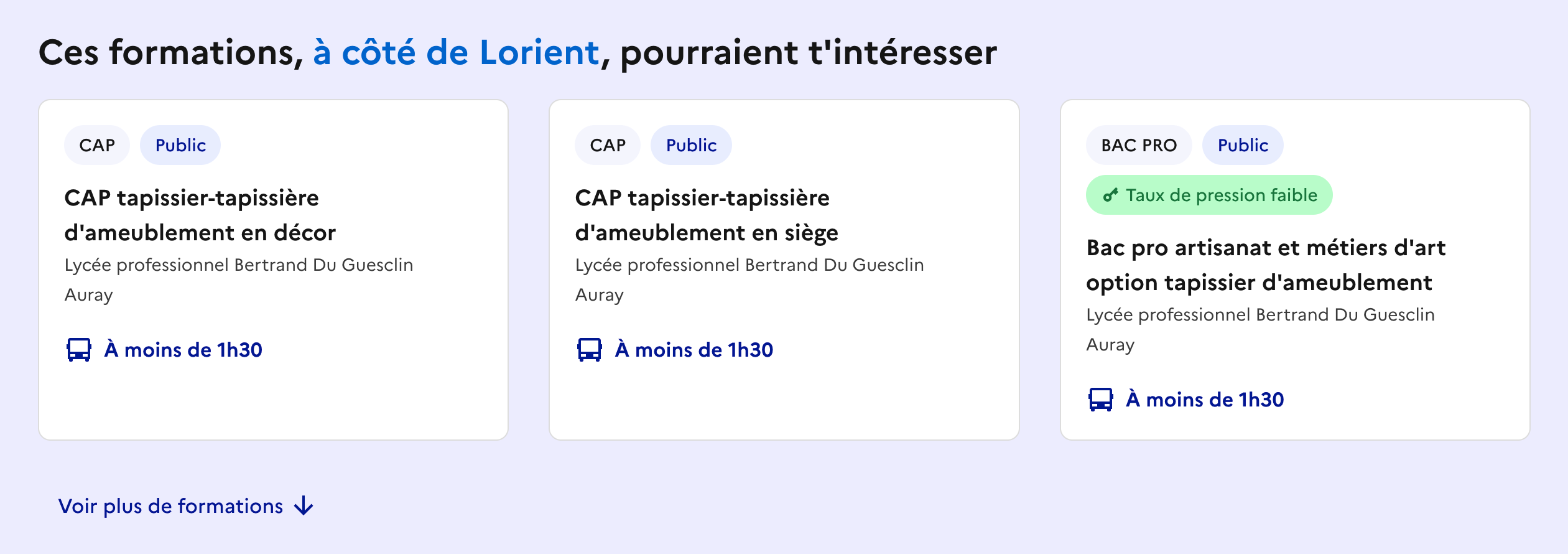Viewport: 1568px width, 554px height.
Task: Click the bus icon on the Bac pro card
Action: click(1100, 400)
